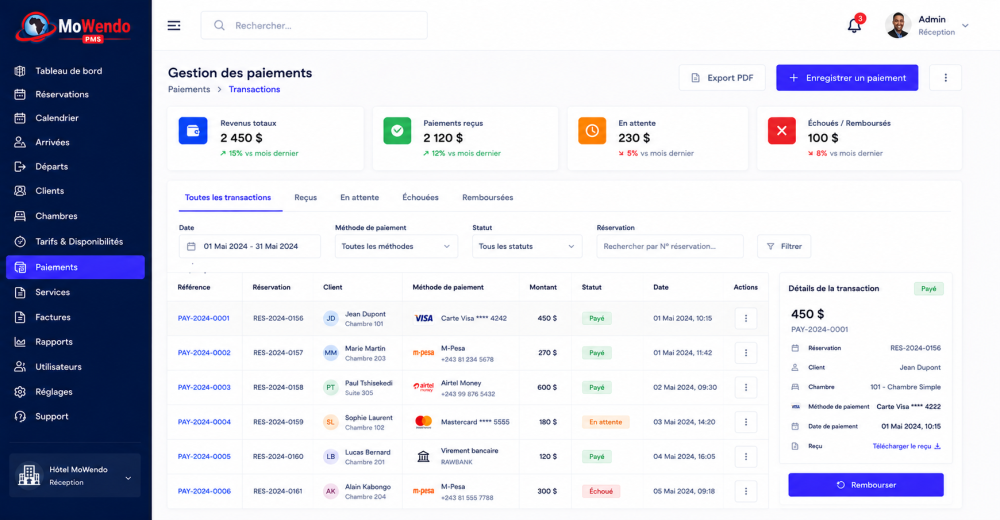
Task: Switch to Reçus tab
Action: pyautogui.click(x=305, y=198)
